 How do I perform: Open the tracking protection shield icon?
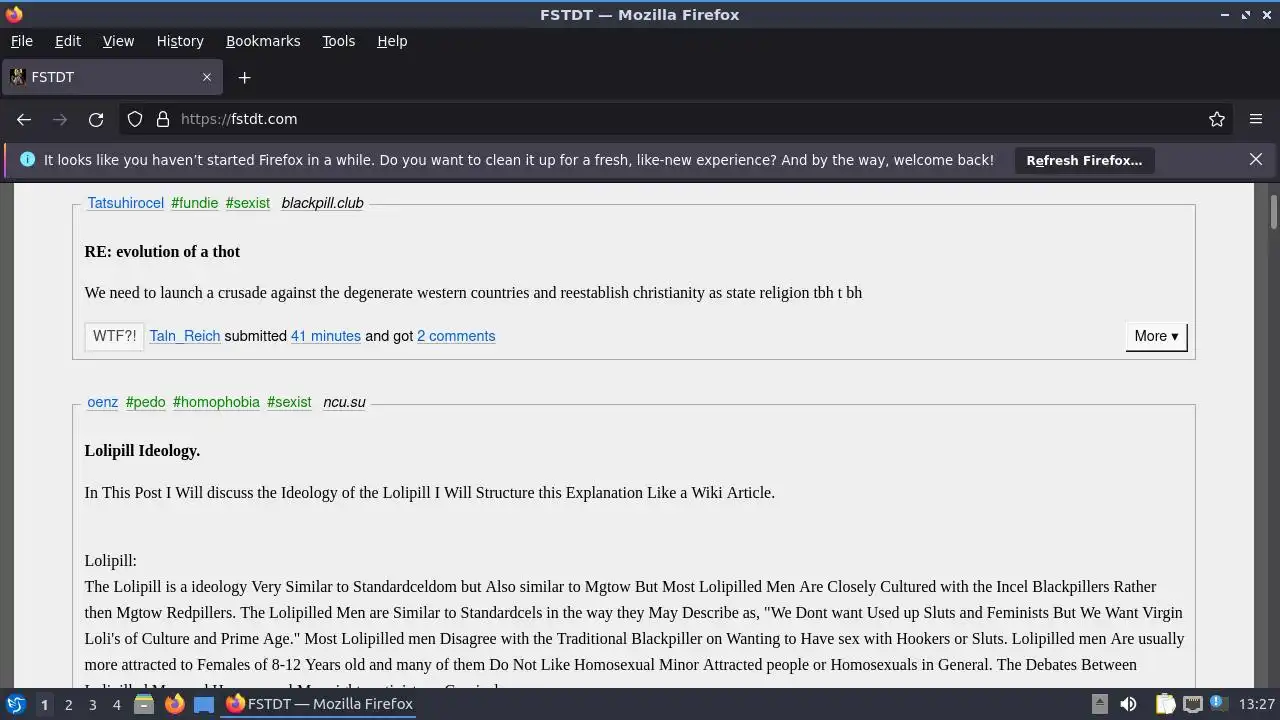(135, 119)
